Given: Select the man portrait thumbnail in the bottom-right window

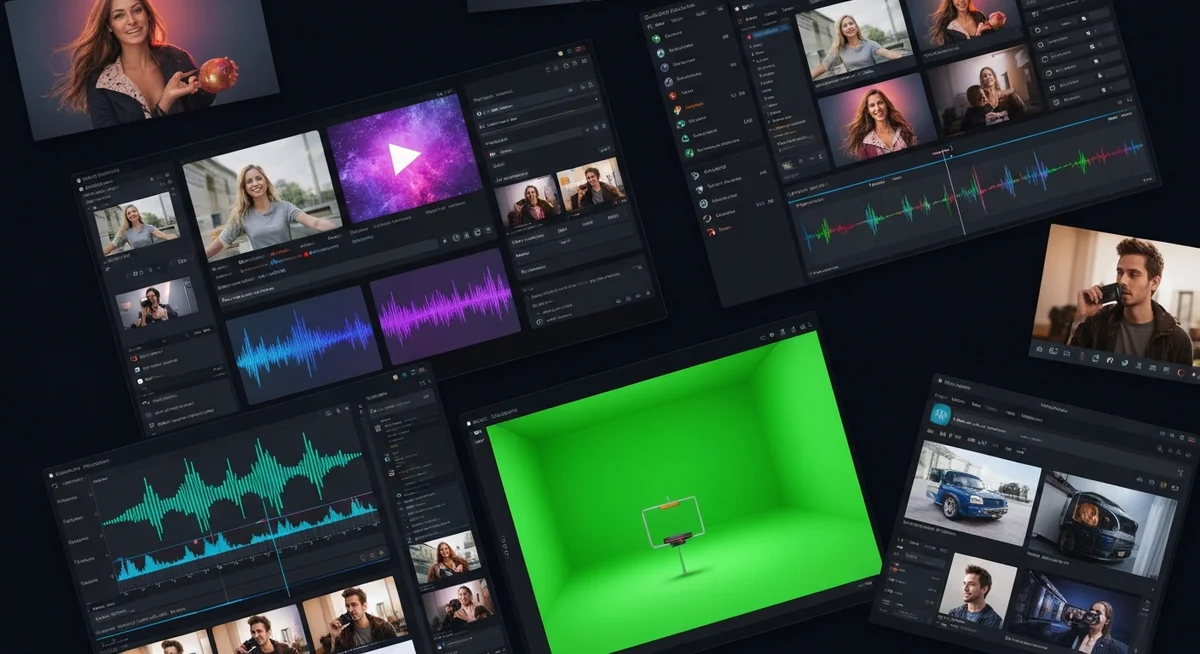Looking at the screenshot, I should 979,590.
